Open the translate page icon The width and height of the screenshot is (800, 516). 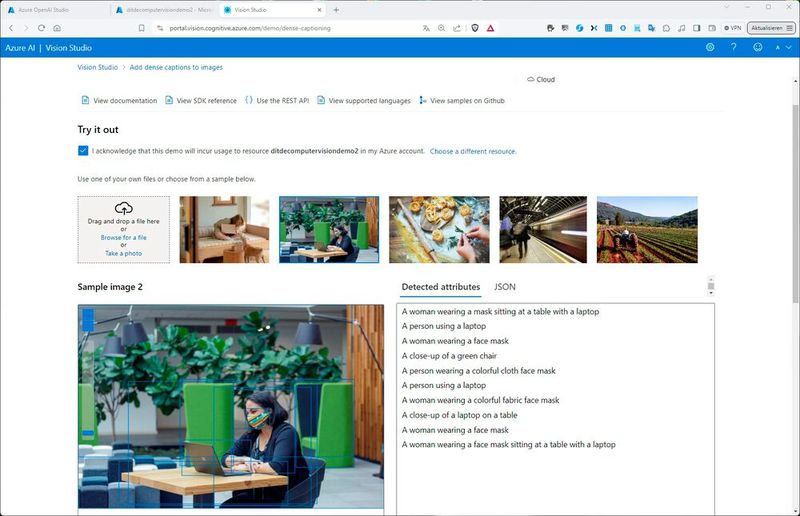point(426,28)
